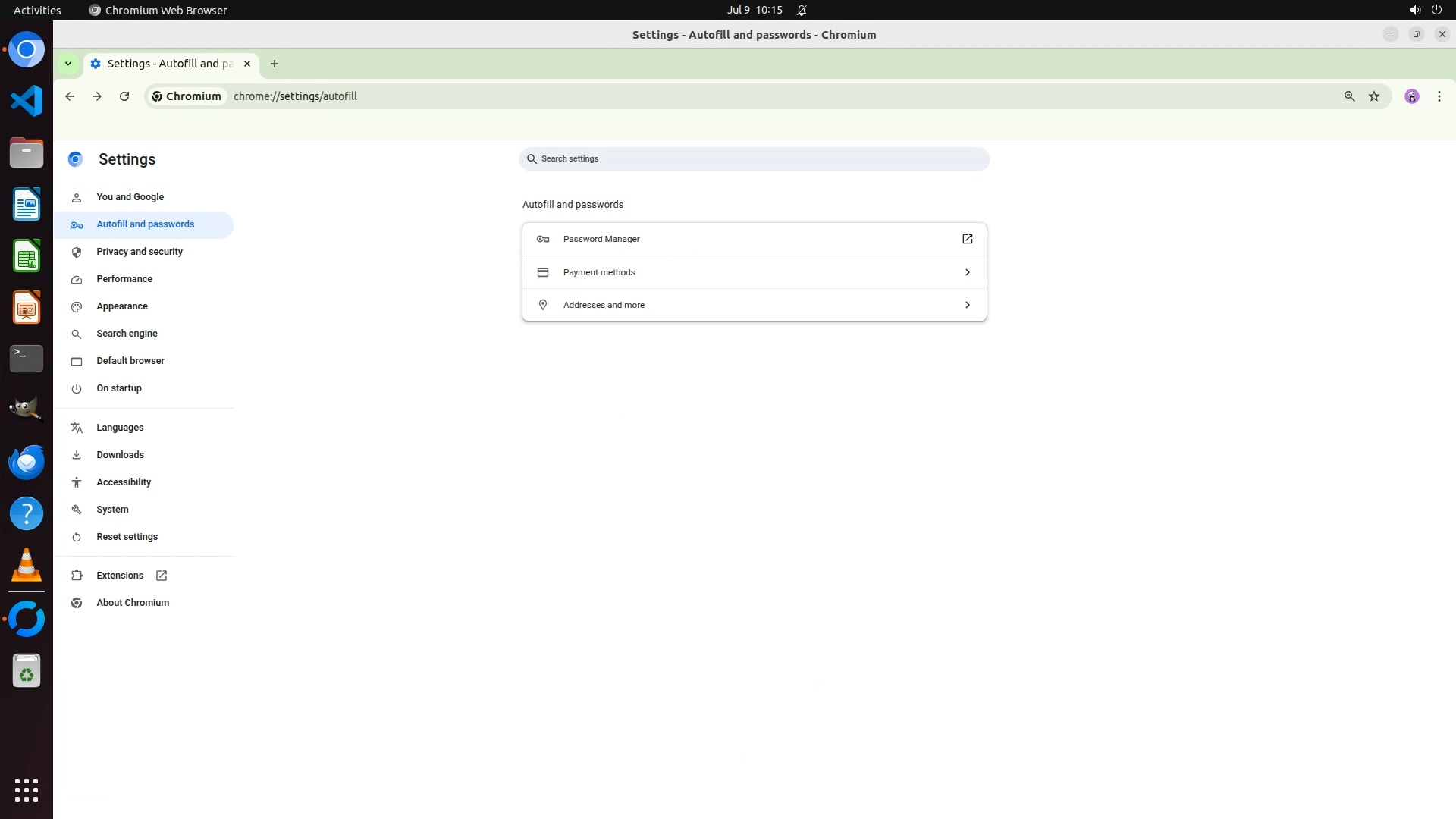Click the Search settings field
Screen dimensions: 1456x819
[x=754, y=159]
